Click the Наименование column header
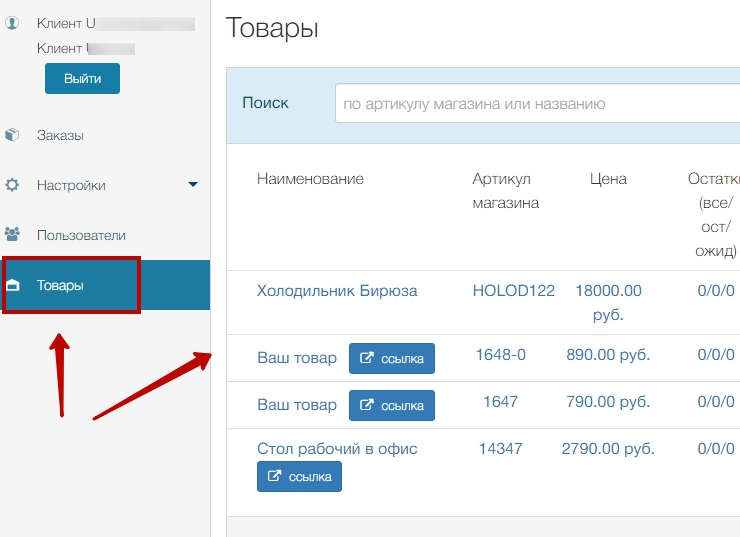Screen dimensions: 740x537 pyautogui.click(x=310, y=179)
